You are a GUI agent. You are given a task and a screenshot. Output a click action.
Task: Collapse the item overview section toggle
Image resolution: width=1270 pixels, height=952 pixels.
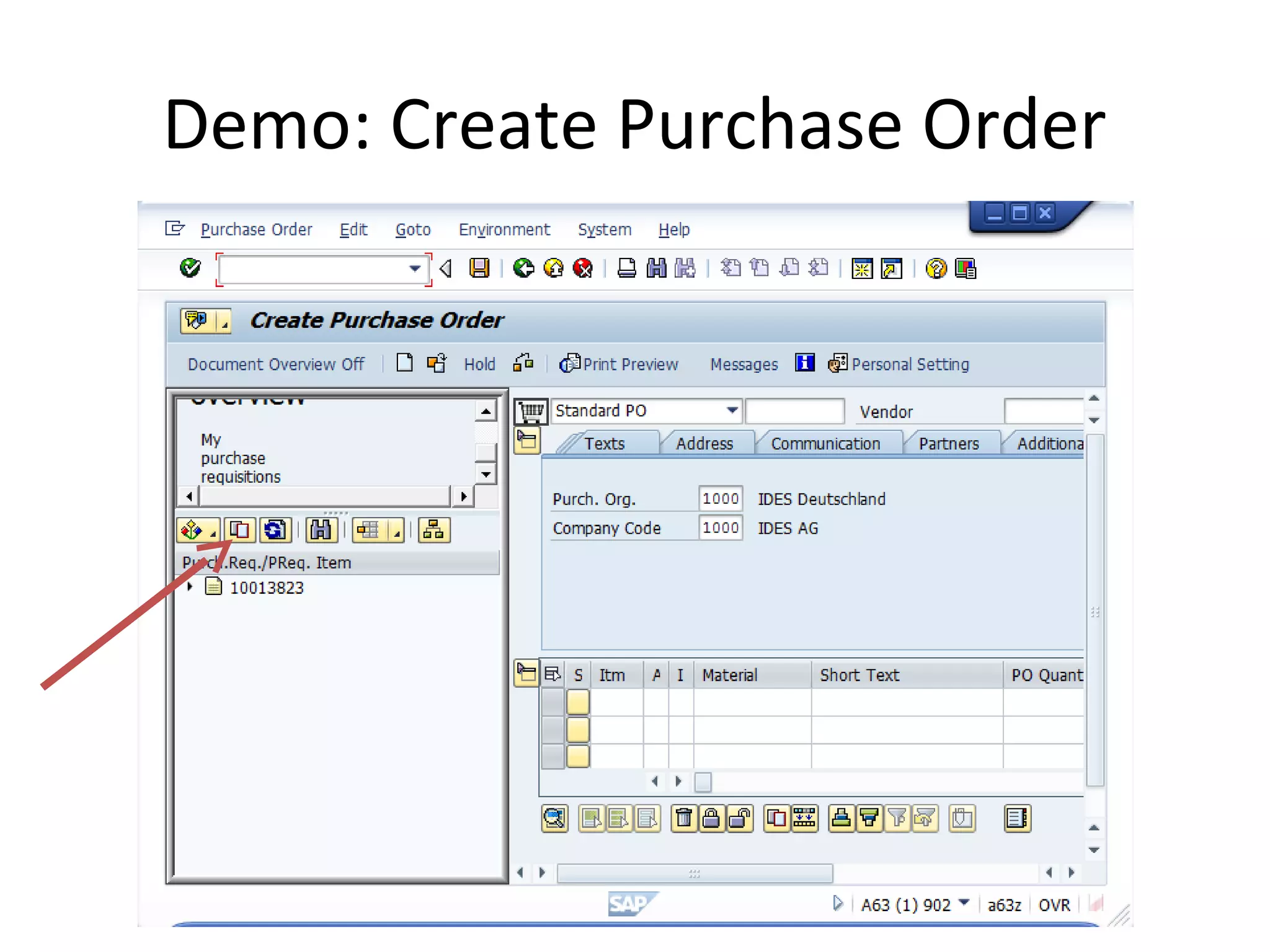526,674
